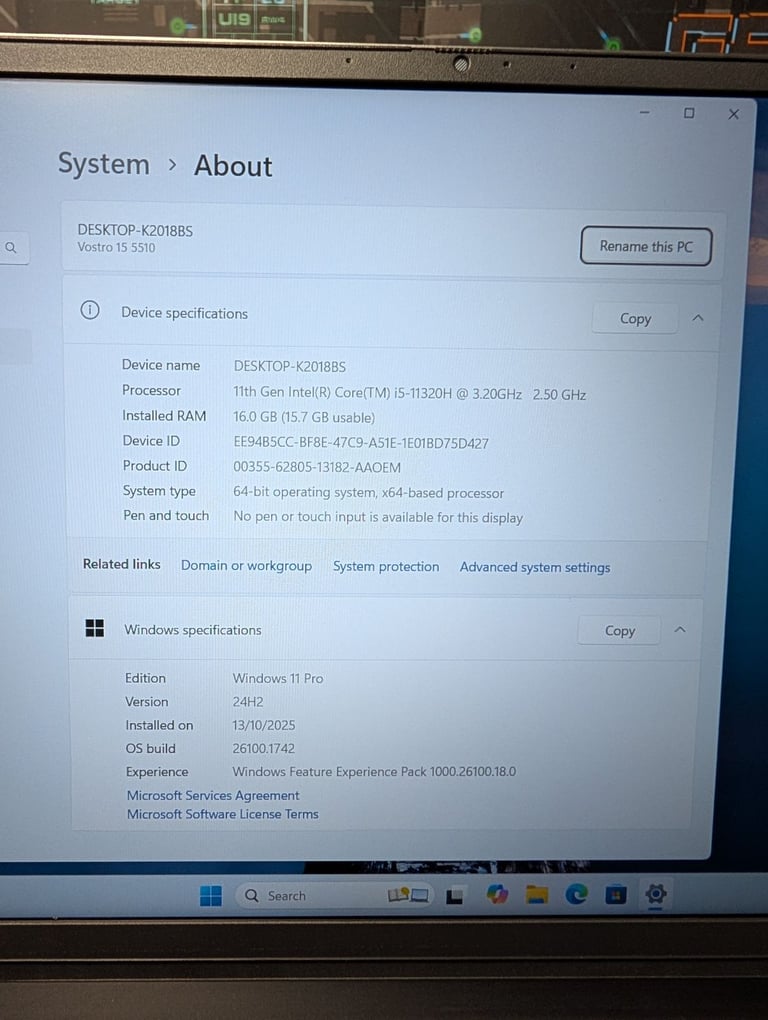Rename this PC
768x1020 pixels.
tap(646, 247)
